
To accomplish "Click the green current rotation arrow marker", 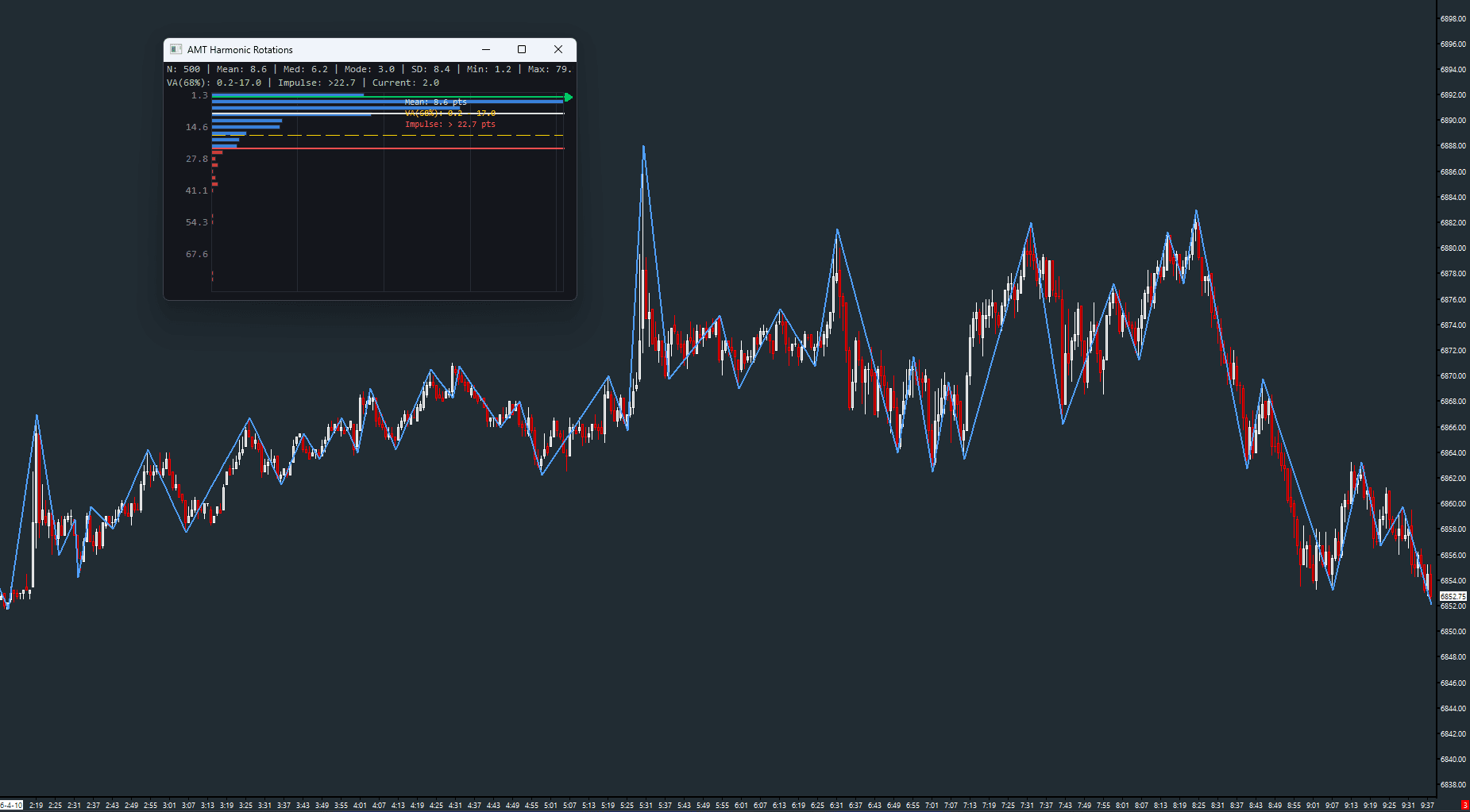I will click(x=568, y=97).
